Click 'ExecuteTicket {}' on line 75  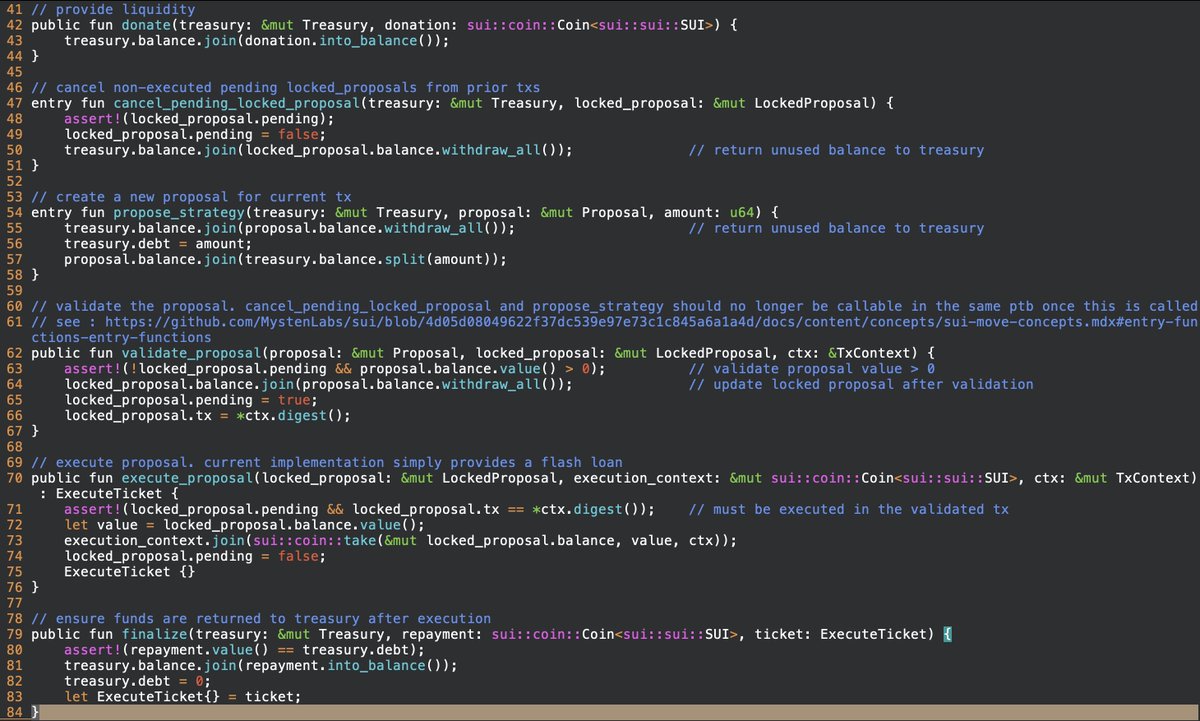[x=130, y=572]
